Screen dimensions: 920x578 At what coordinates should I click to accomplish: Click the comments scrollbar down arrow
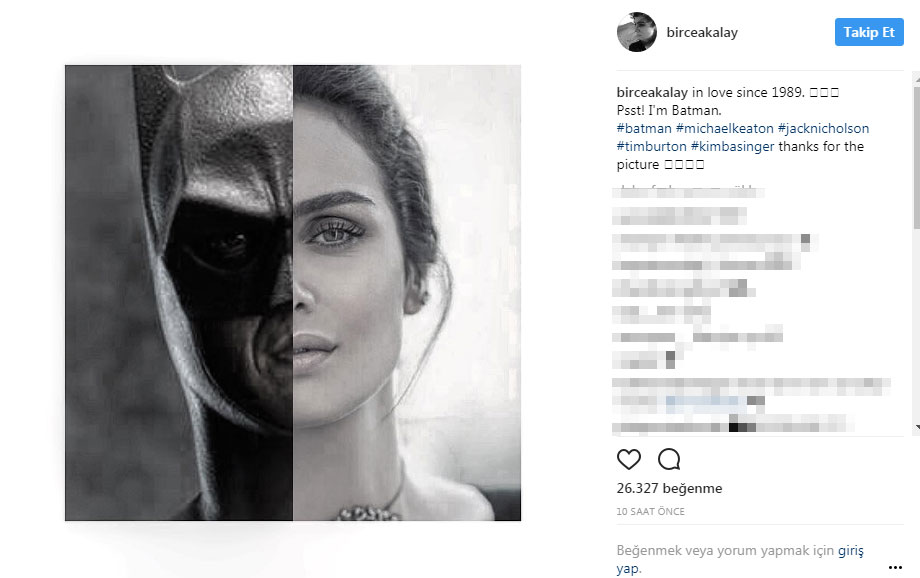point(916,428)
